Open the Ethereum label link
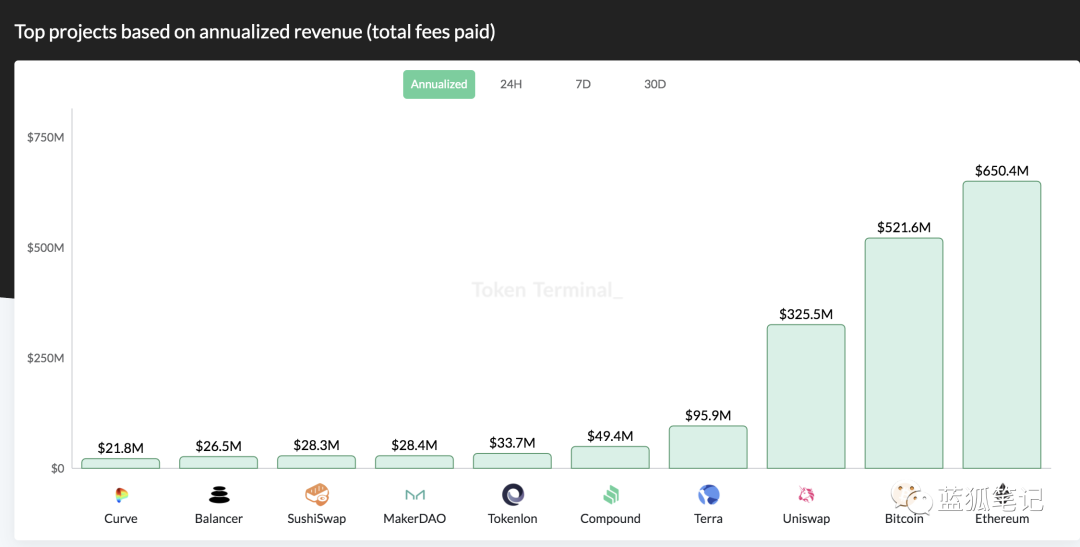Screen dimensions: 1080x547 [x=1002, y=519]
